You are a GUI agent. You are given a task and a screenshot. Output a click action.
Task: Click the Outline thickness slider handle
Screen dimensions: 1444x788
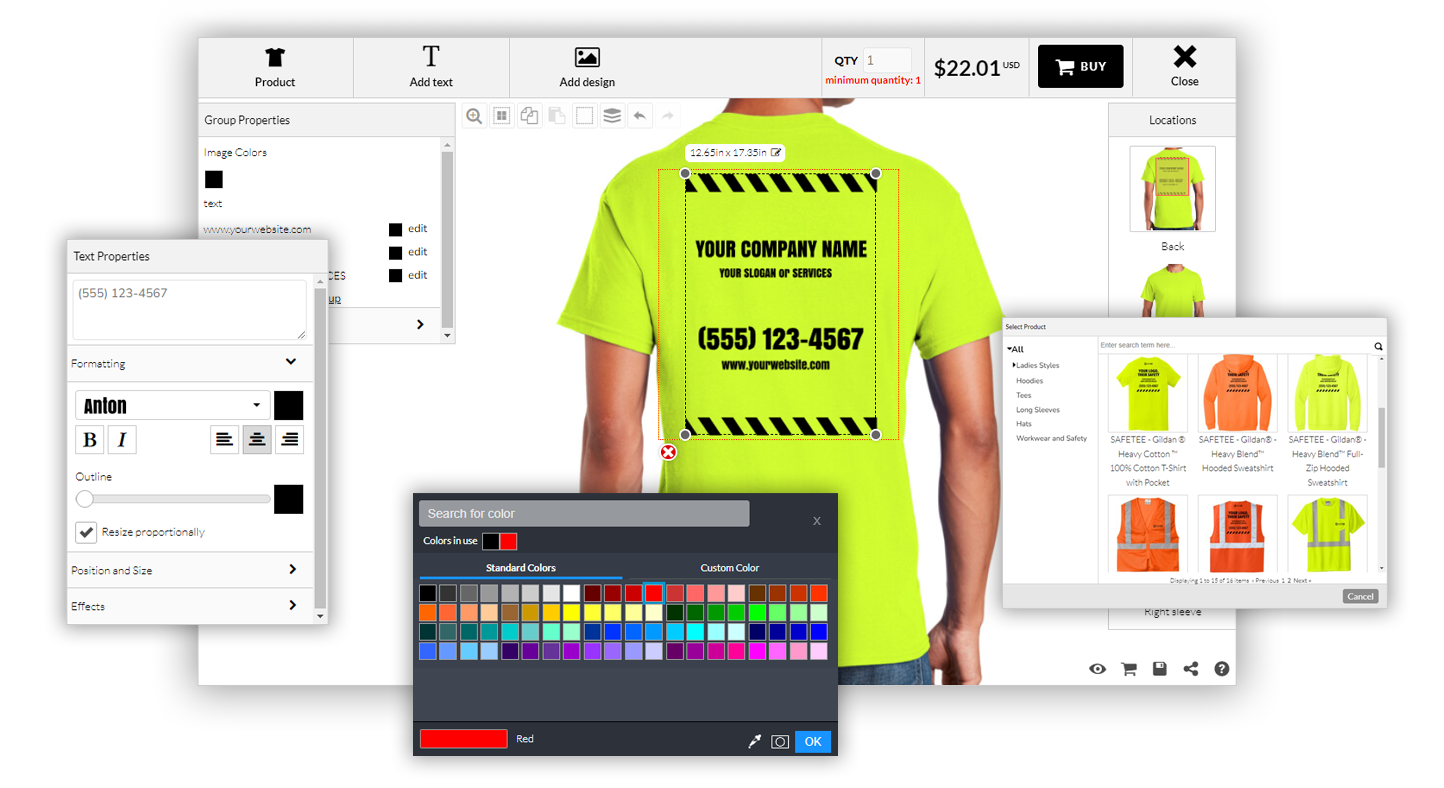(x=85, y=499)
